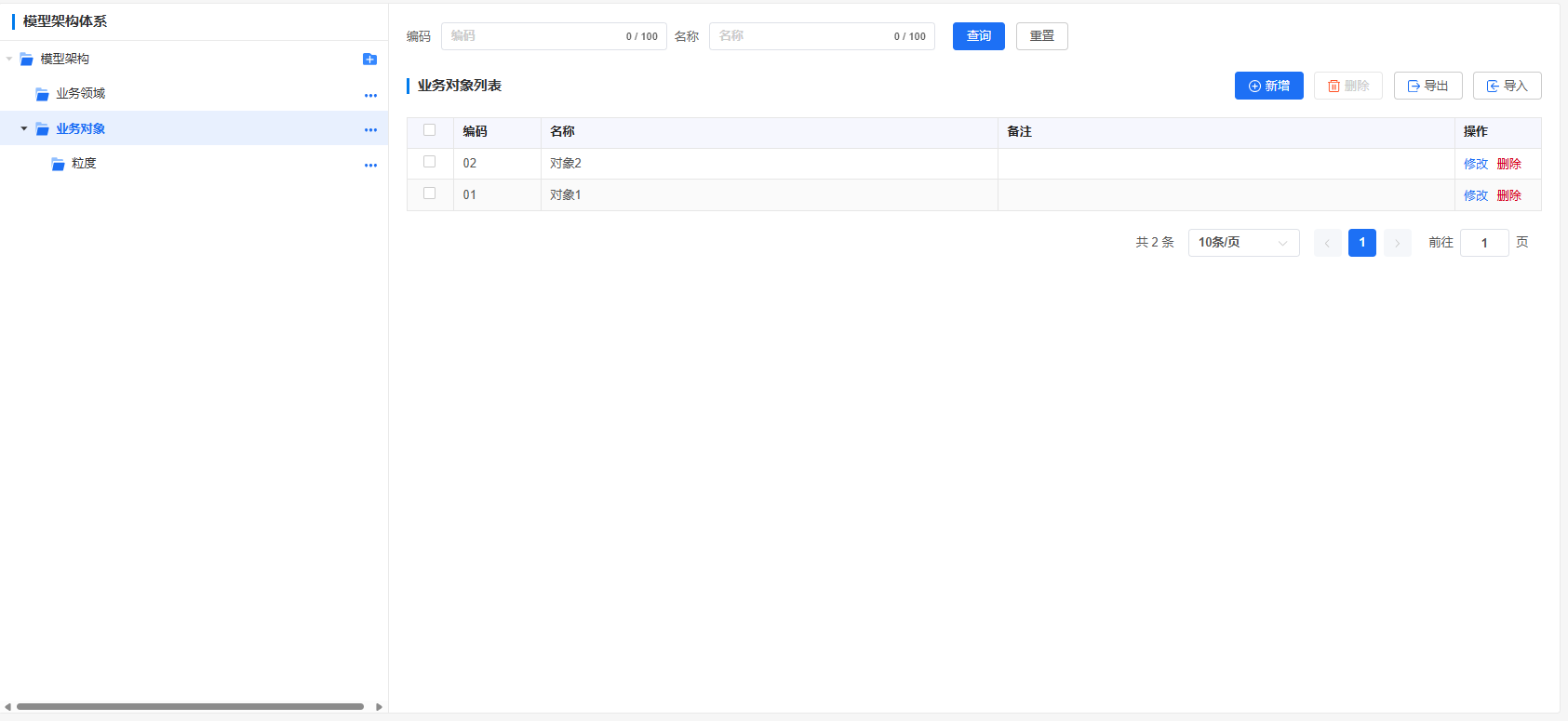Check the checkbox for row 02
The height and width of the screenshot is (721, 1568).
click(429, 162)
